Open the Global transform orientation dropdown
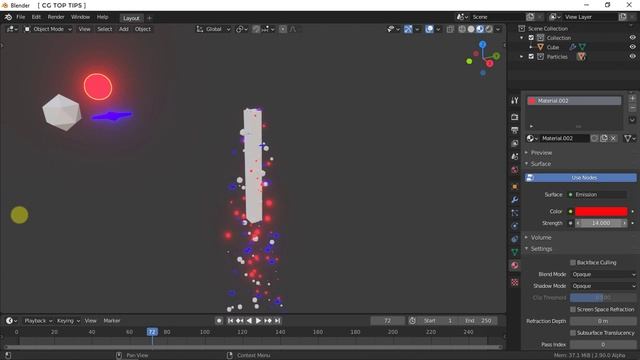The image size is (640, 360). tap(213, 29)
